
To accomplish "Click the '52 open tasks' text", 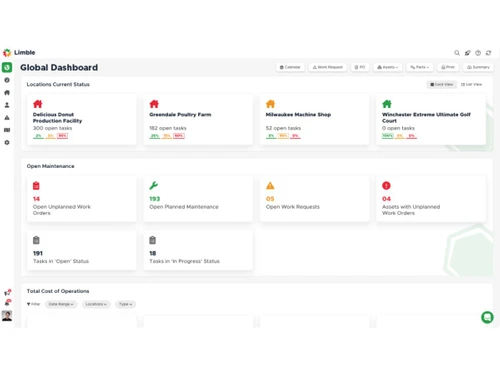I will pyautogui.click(x=283, y=128).
